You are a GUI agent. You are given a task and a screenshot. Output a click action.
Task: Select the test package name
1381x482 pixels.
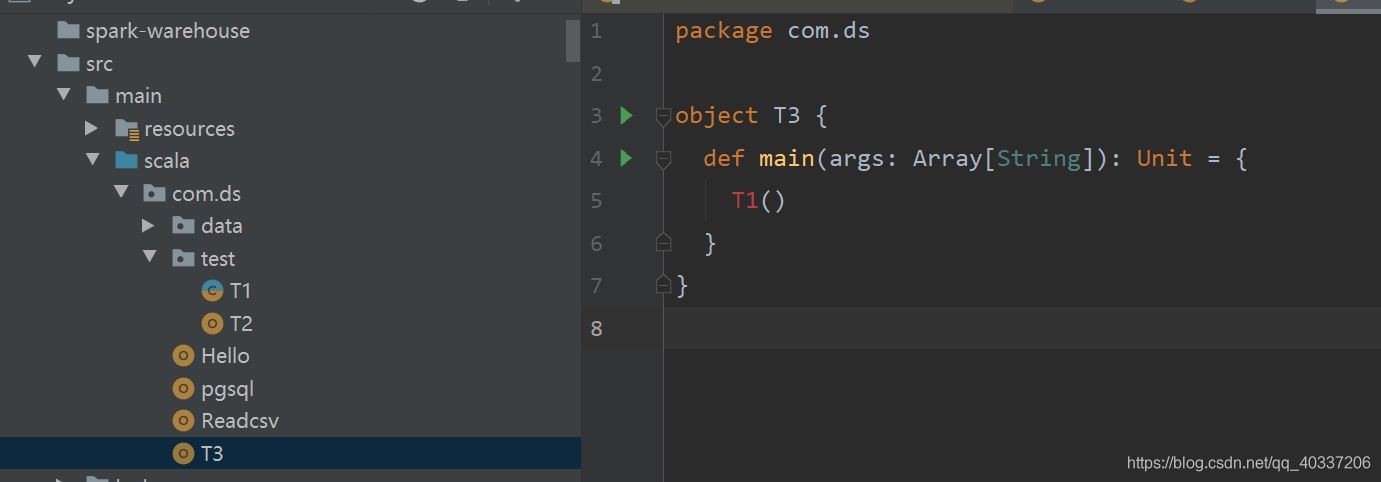coord(218,259)
